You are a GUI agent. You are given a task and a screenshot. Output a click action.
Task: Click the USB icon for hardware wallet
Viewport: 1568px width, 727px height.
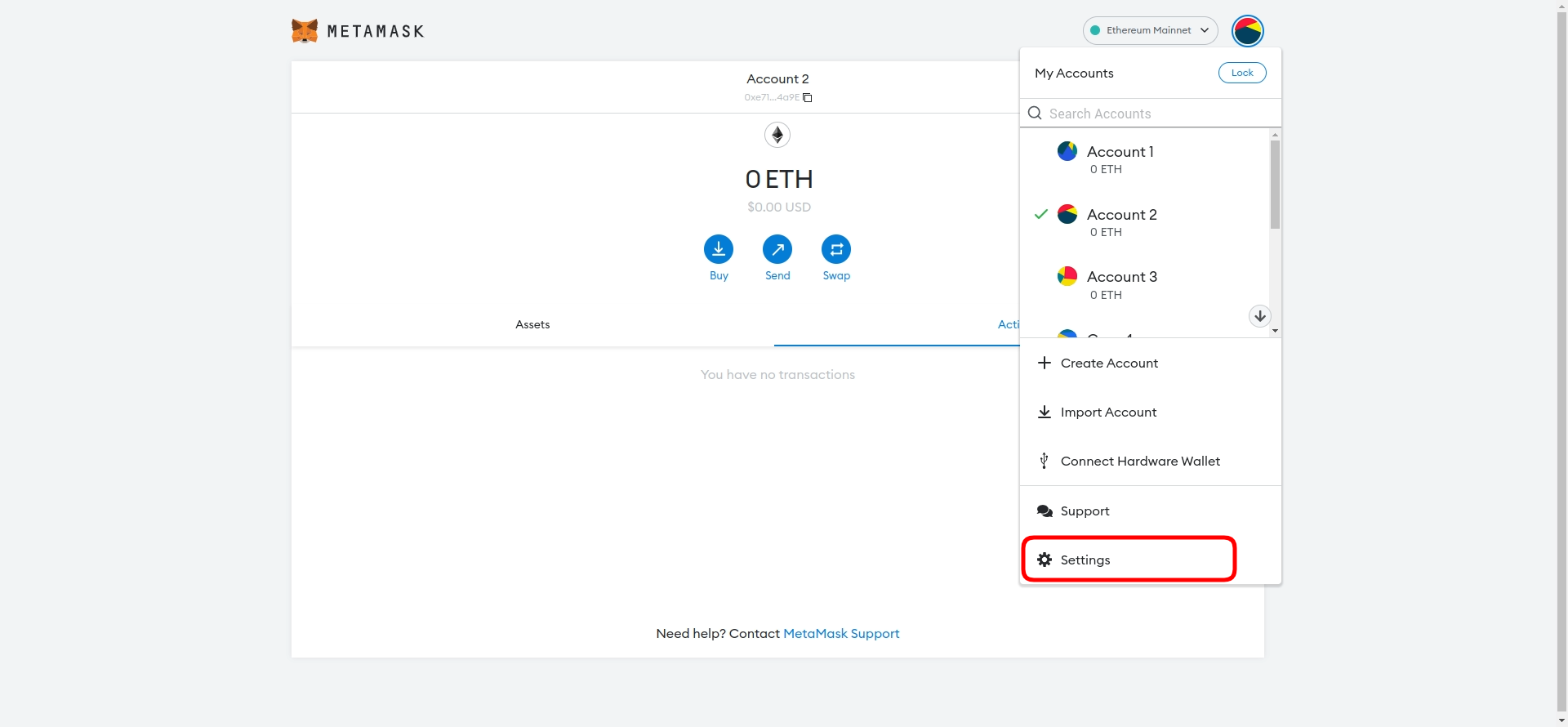point(1044,461)
